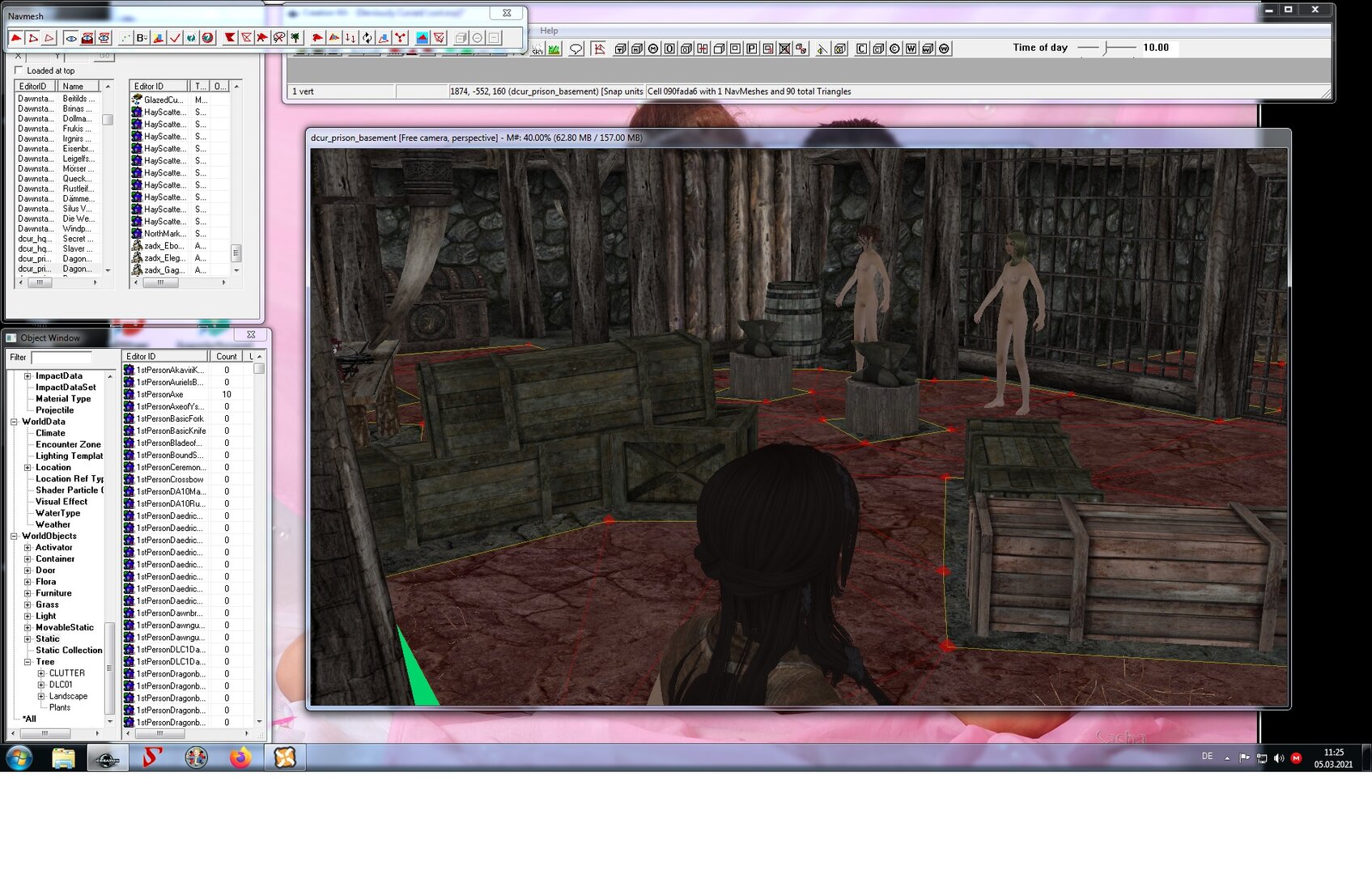Click the circled 'C' toolbar icon
This screenshot has height=874, width=1372.
894,49
